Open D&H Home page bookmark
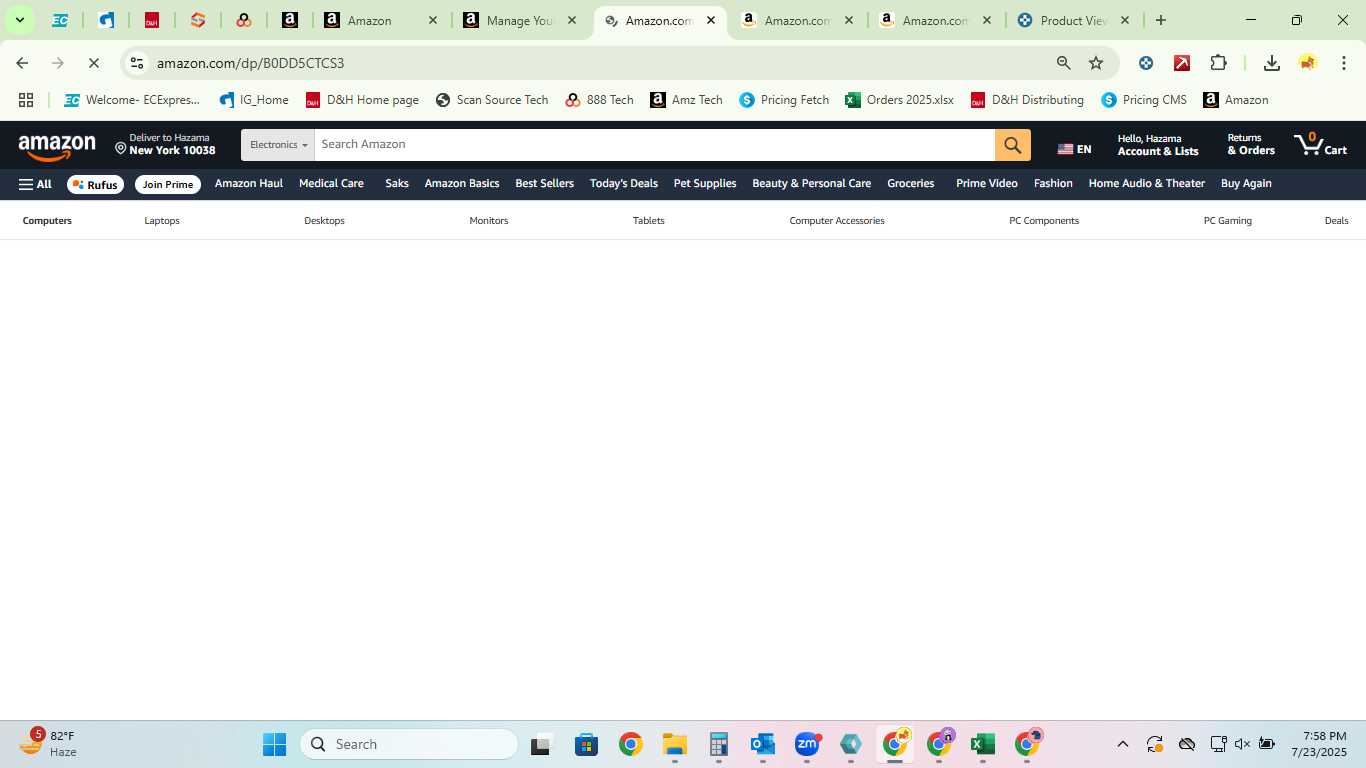 (x=362, y=100)
